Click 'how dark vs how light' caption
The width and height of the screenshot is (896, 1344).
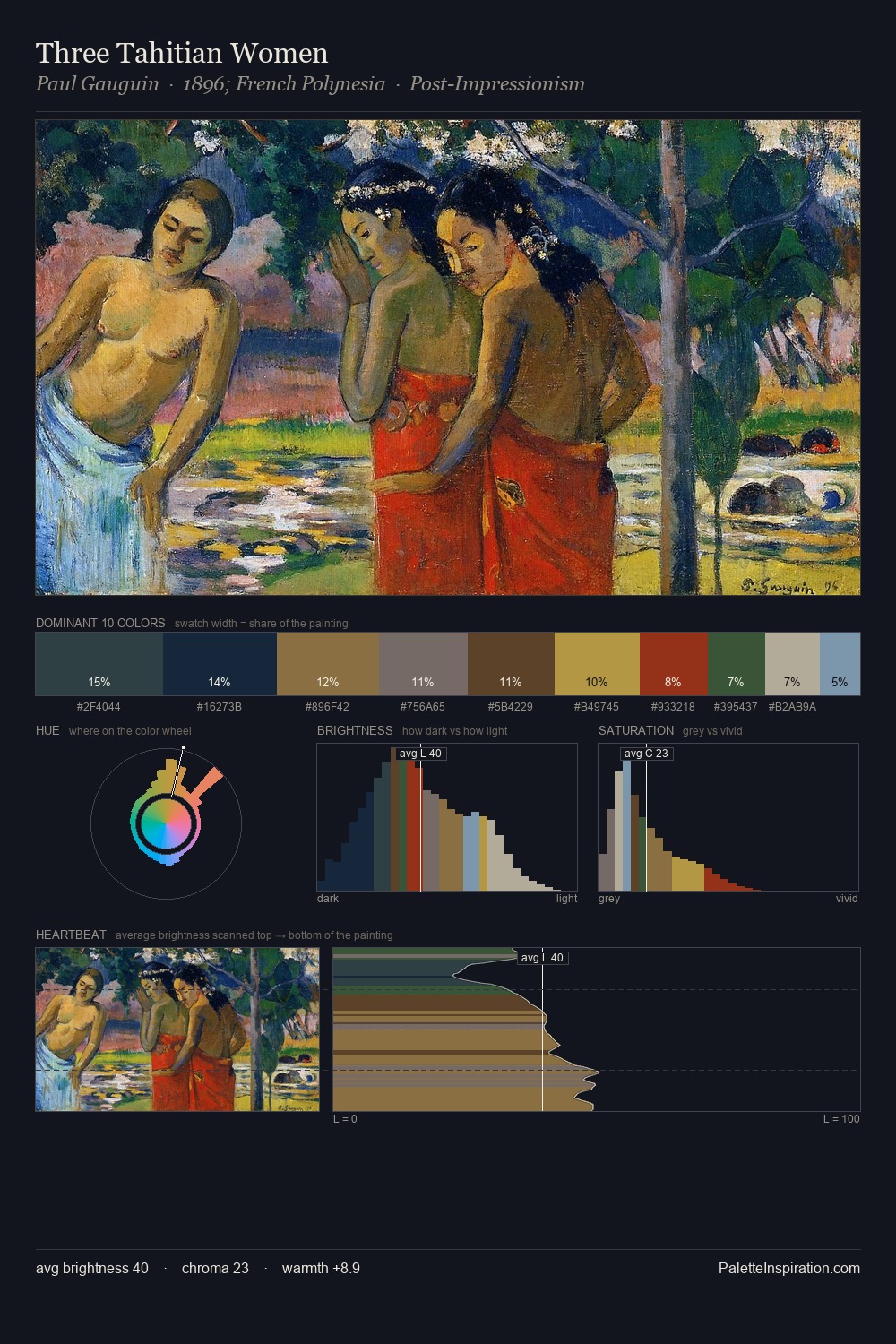[x=454, y=731]
